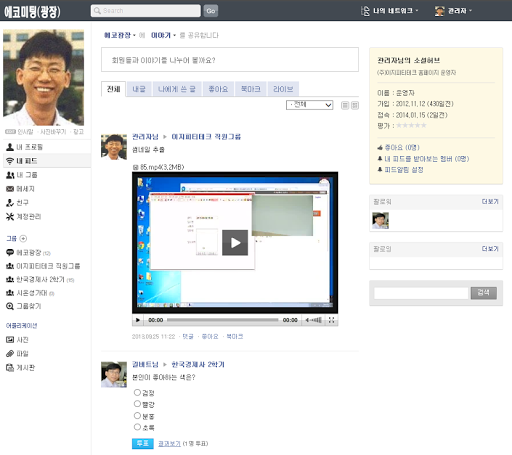Switch to the 북마크 tab
Screen dimensions: 512x455
click(x=251, y=89)
